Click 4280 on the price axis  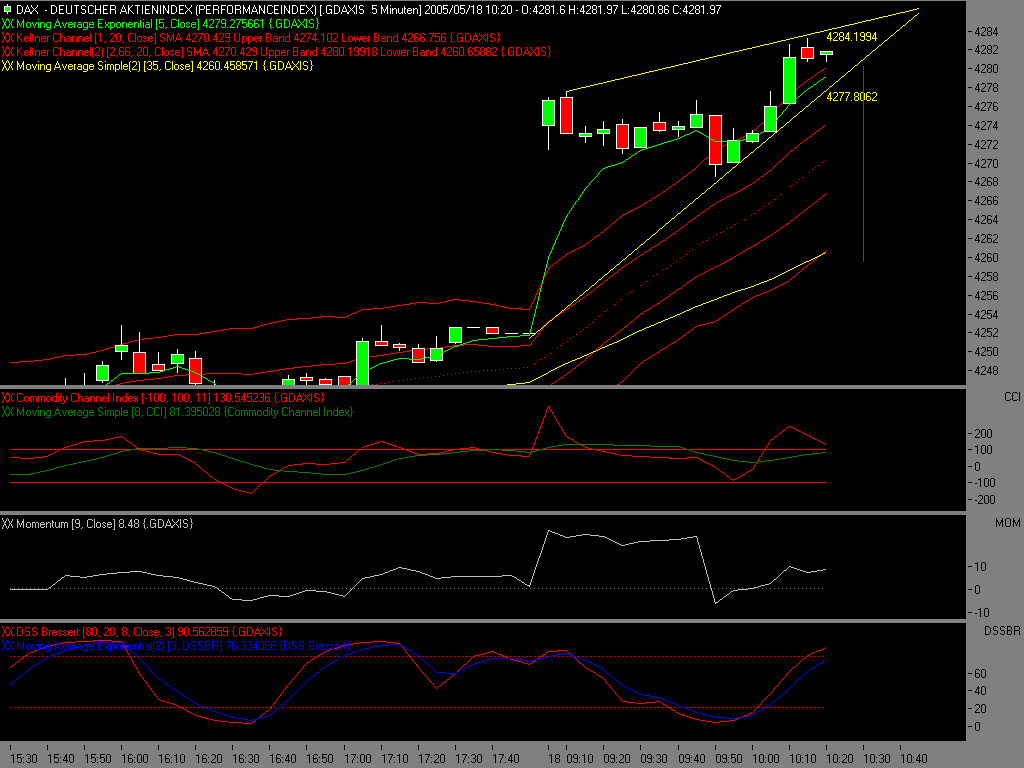coord(986,69)
